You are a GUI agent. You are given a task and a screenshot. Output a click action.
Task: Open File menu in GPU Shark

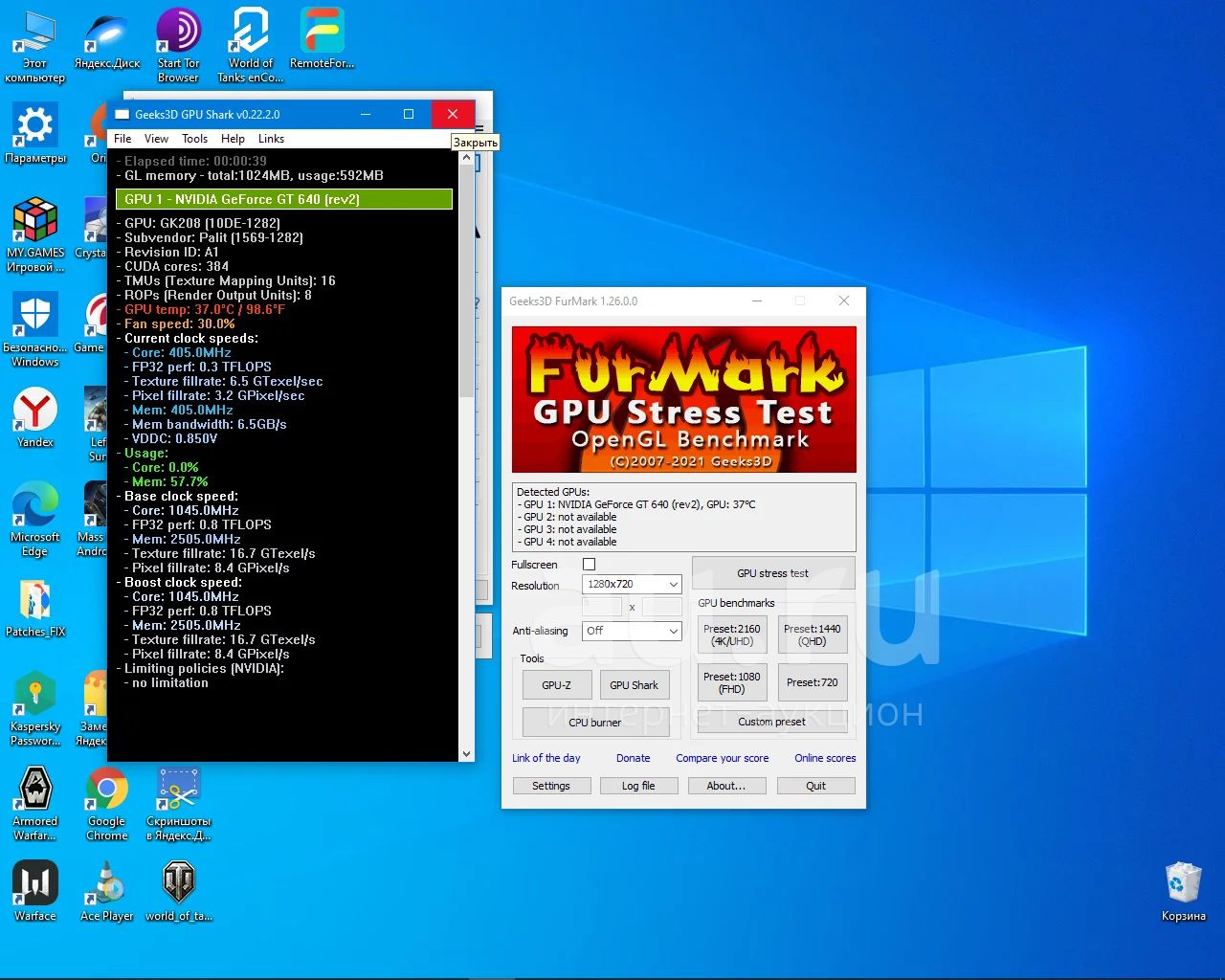click(122, 139)
